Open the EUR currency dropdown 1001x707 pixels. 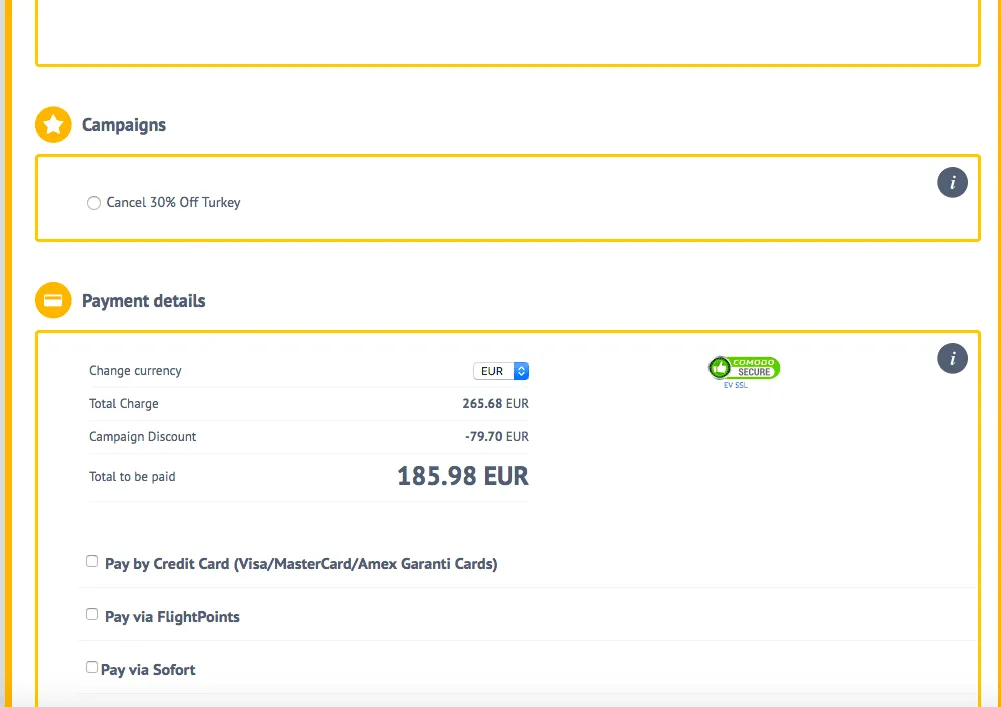tap(500, 371)
